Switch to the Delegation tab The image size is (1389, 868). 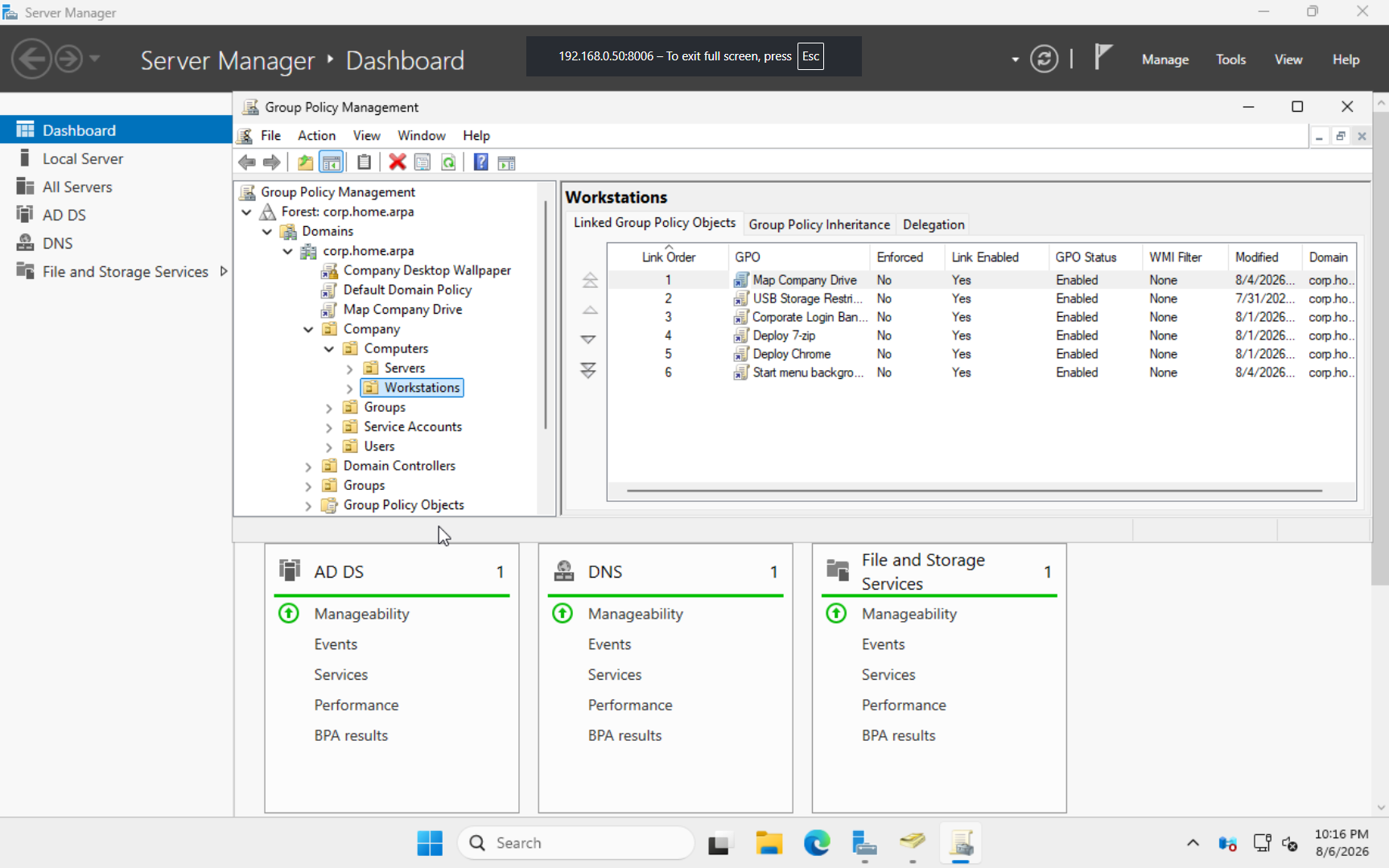[x=934, y=224]
